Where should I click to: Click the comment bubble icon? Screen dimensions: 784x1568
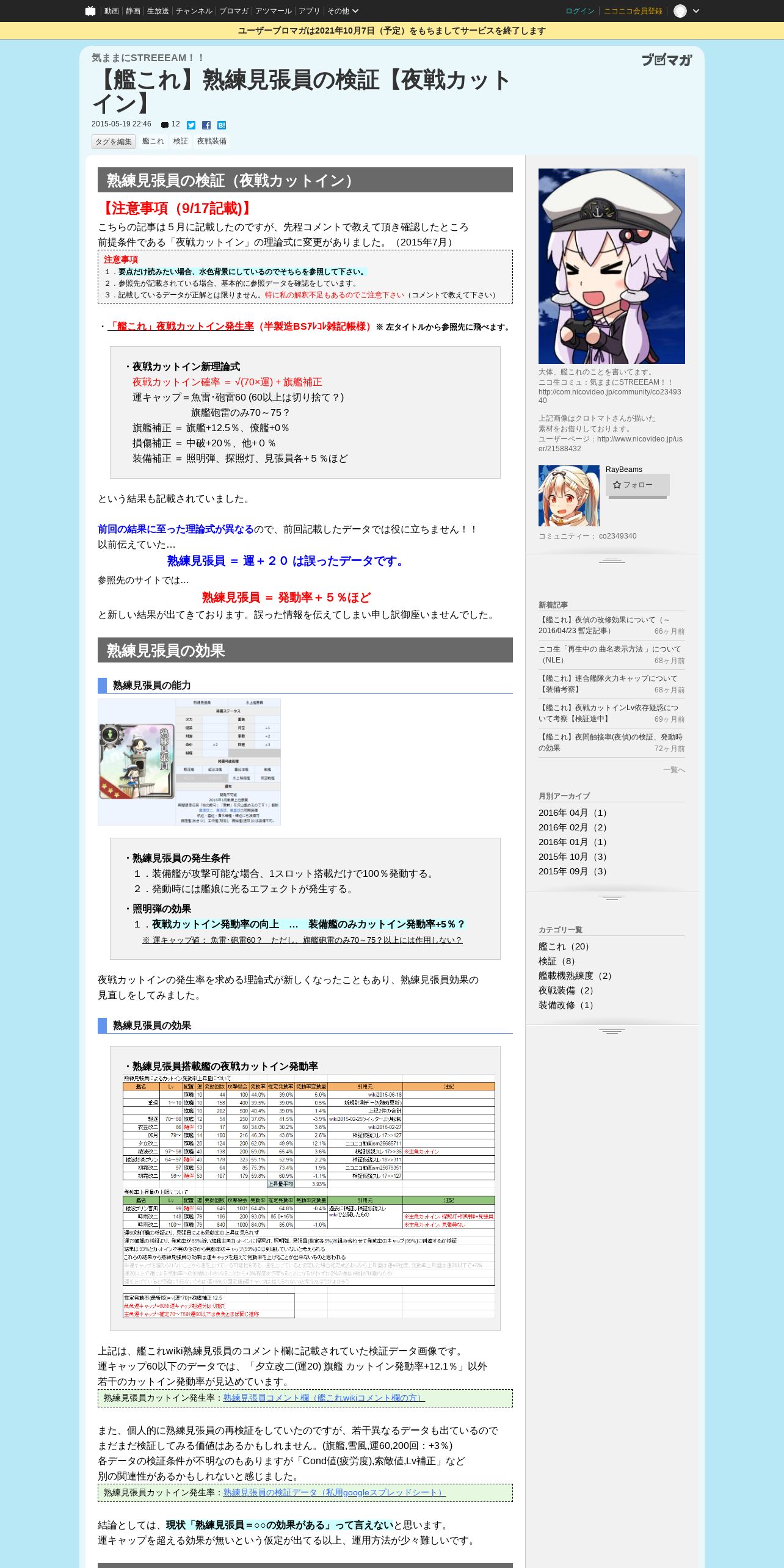[165, 125]
